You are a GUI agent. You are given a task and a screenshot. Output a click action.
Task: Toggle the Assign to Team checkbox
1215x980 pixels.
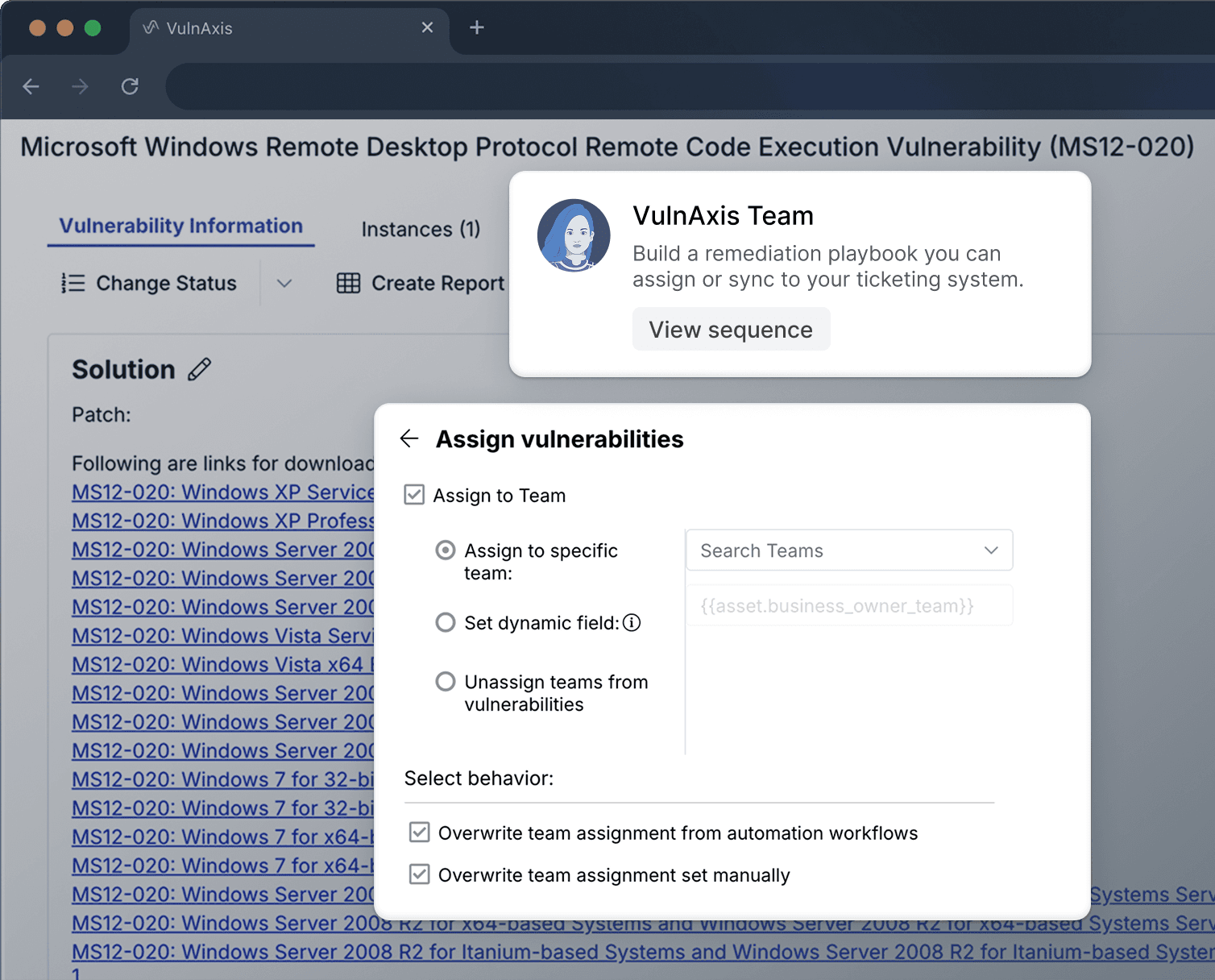click(414, 495)
